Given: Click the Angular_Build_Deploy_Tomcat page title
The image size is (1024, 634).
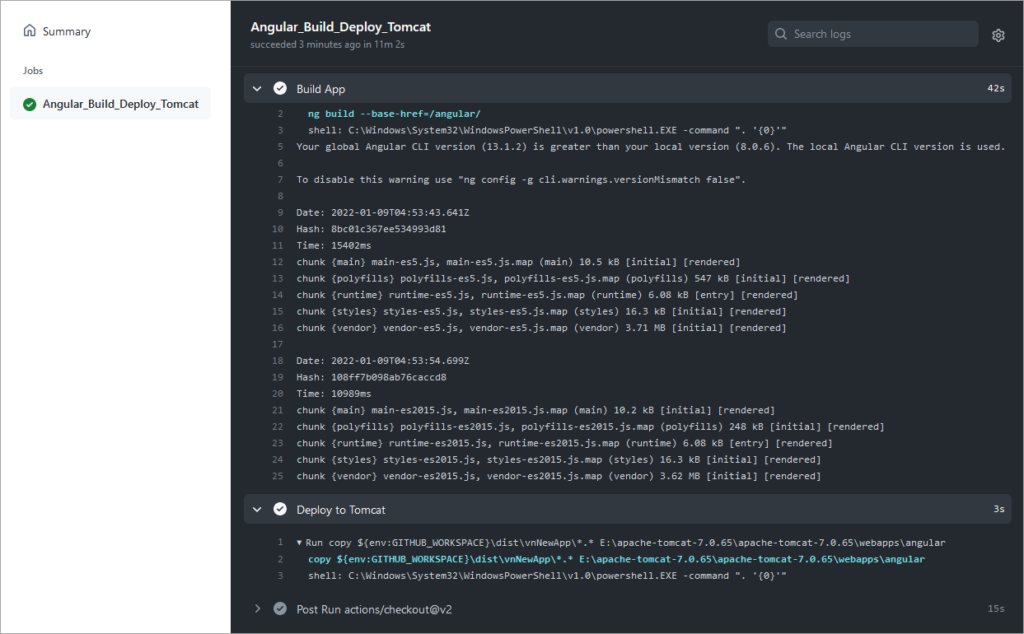Looking at the screenshot, I should click(339, 27).
